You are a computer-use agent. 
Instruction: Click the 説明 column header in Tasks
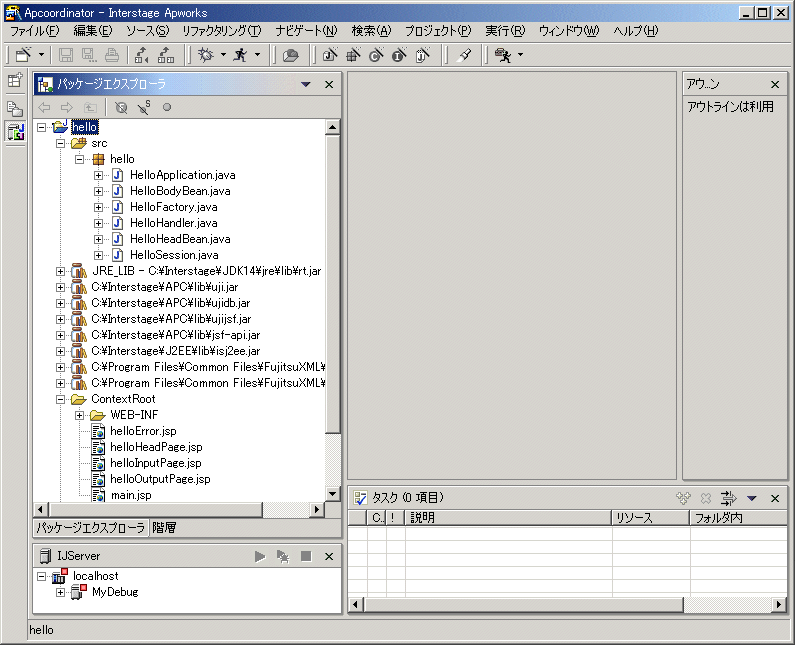(x=508, y=518)
